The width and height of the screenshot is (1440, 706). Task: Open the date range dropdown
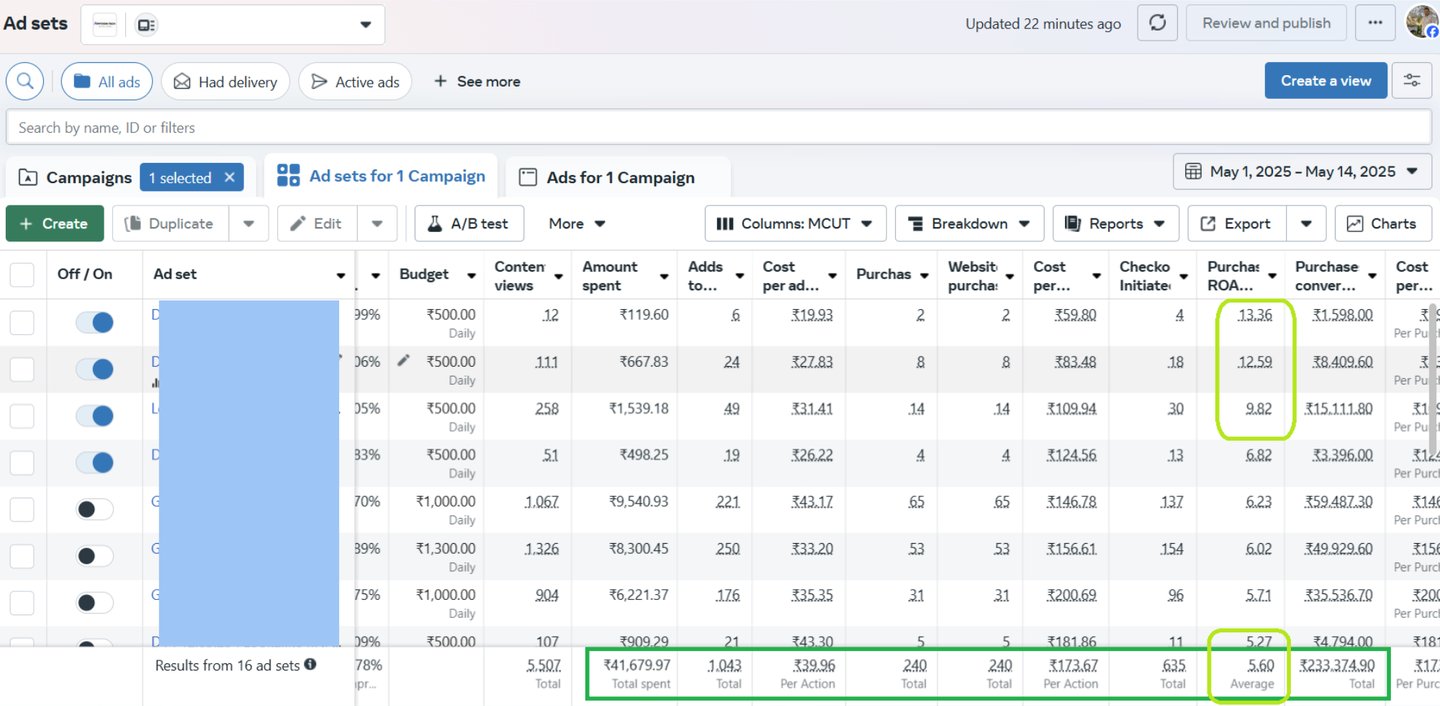click(x=1301, y=171)
